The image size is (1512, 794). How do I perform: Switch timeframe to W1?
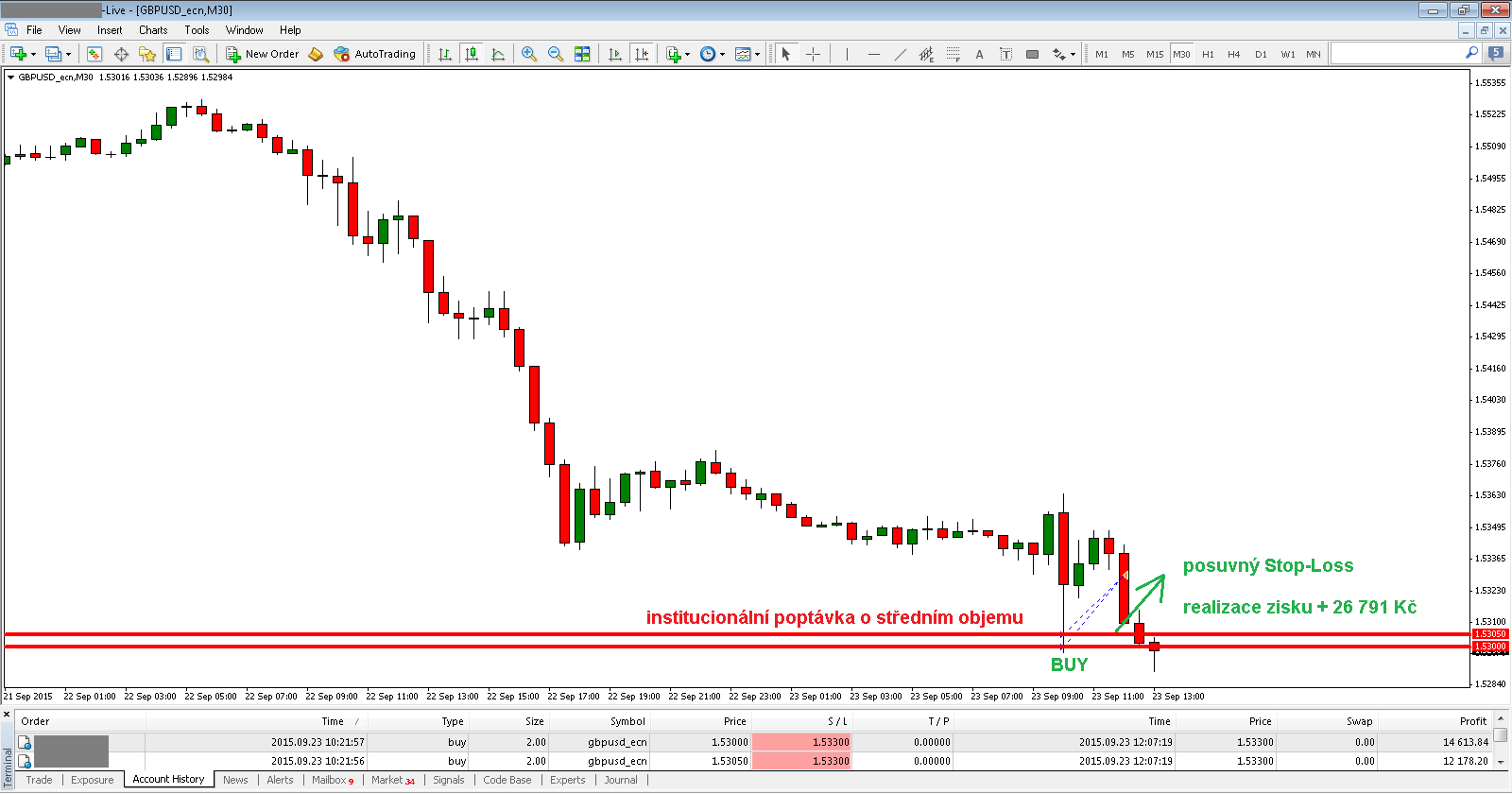point(1287,54)
